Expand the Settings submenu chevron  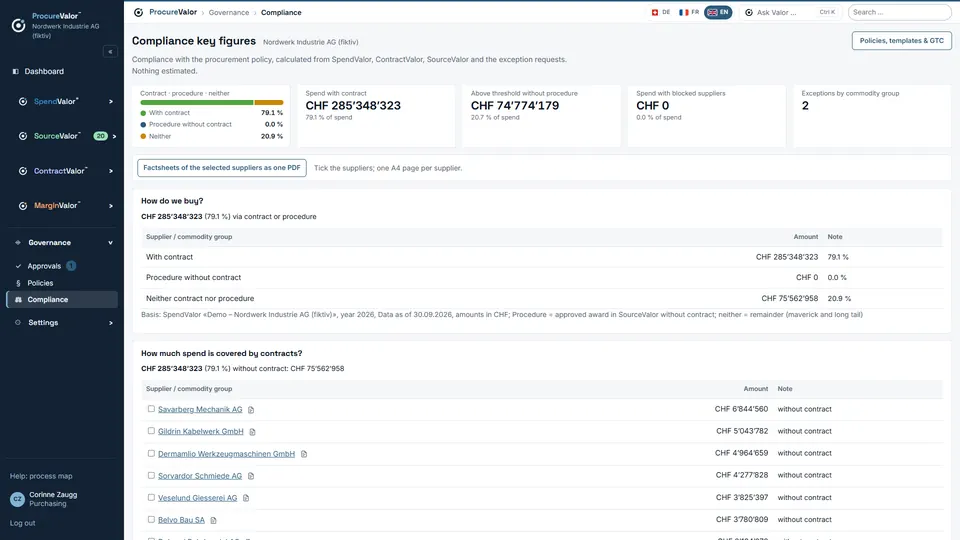(111, 323)
